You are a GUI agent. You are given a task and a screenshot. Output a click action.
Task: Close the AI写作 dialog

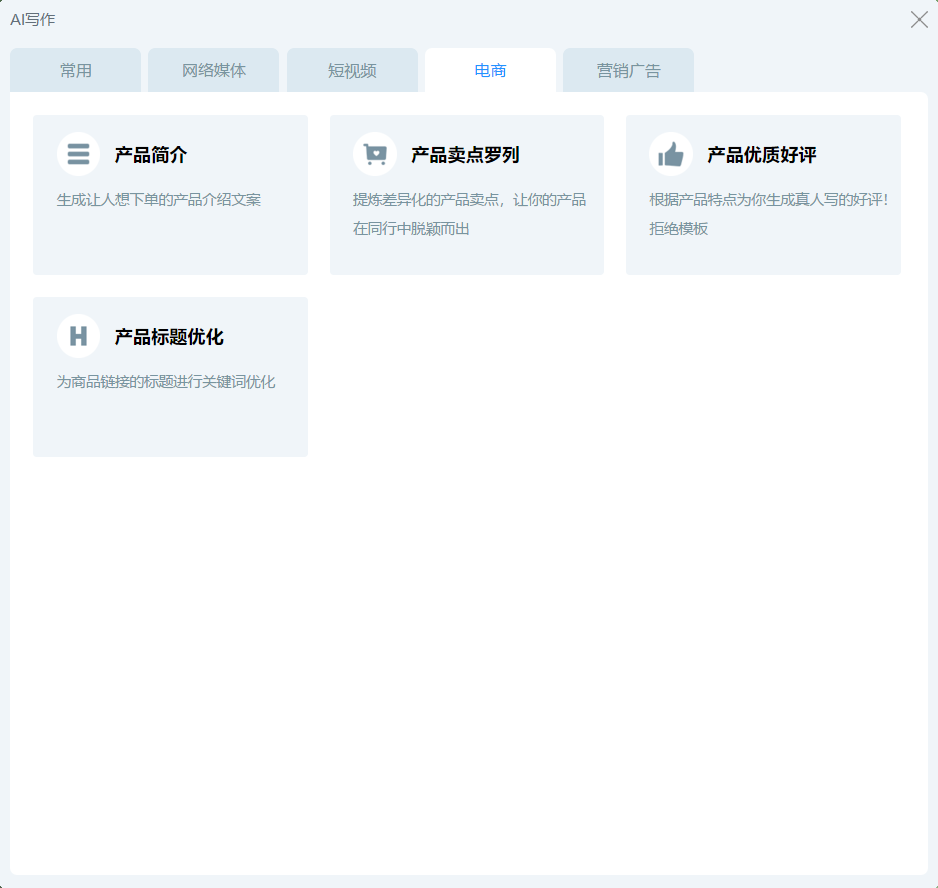pyautogui.click(x=919, y=20)
